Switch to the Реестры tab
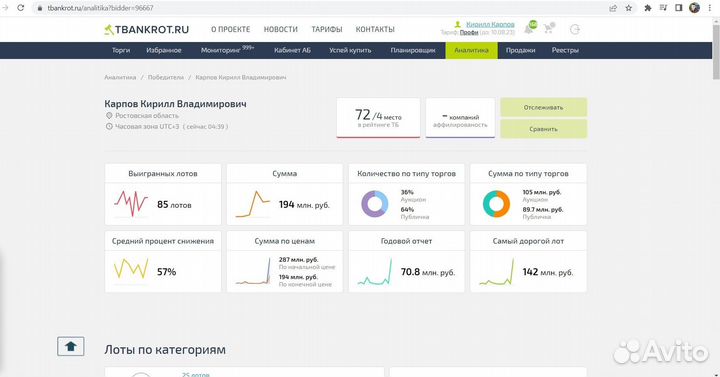The height and width of the screenshot is (377, 720). pyautogui.click(x=565, y=51)
